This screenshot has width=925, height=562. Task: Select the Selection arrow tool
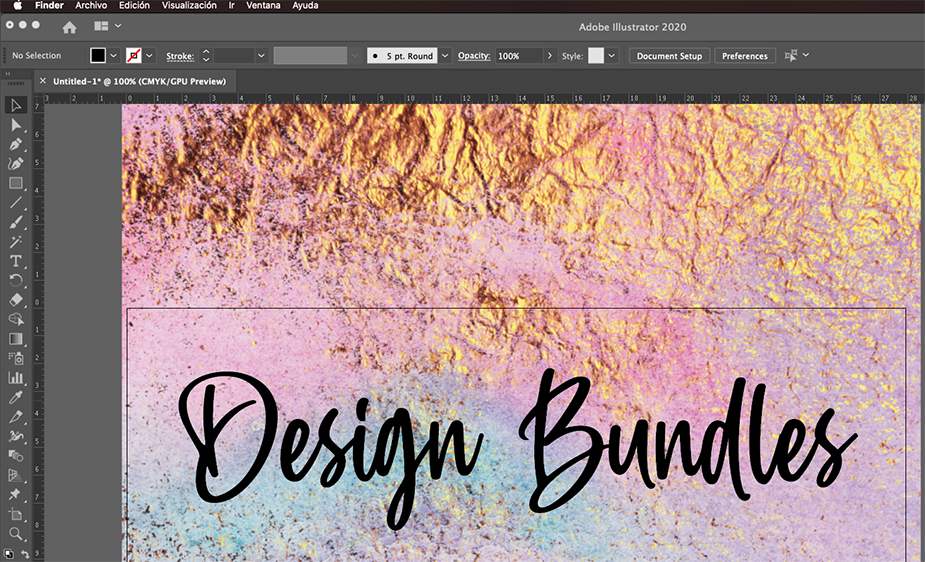pyautogui.click(x=16, y=105)
